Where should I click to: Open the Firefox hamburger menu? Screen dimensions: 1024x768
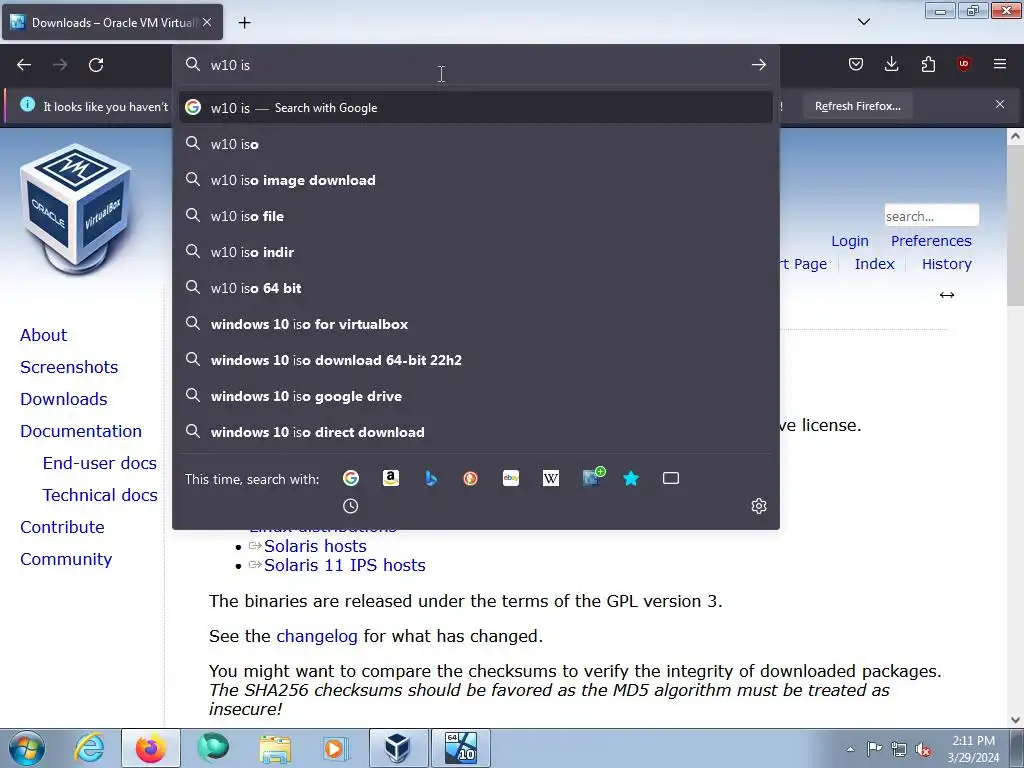pyautogui.click(x=1000, y=64)
